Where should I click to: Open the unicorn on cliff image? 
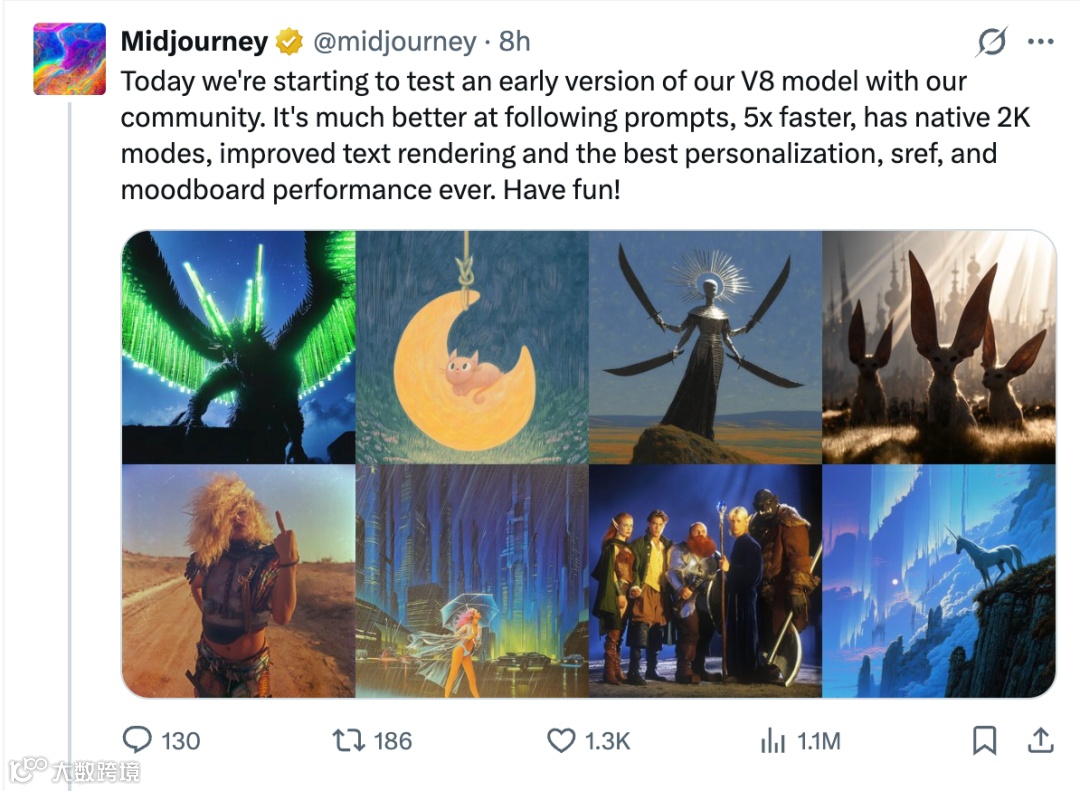coord(939,581)
